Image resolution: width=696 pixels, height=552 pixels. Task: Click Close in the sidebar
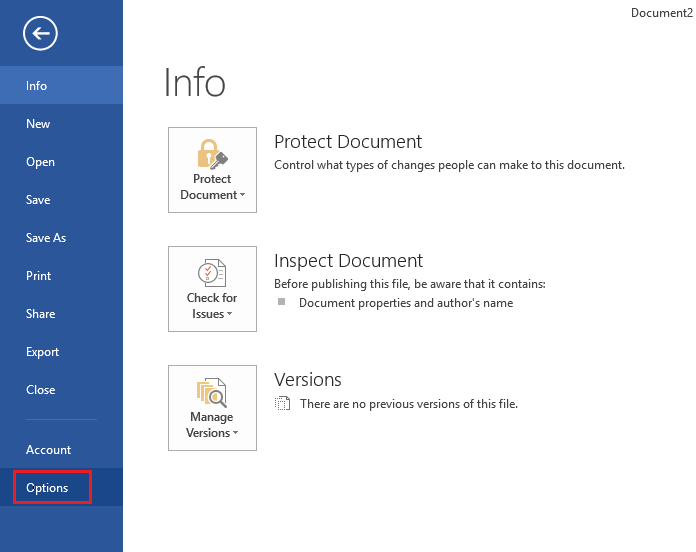(x=61, y=390)
